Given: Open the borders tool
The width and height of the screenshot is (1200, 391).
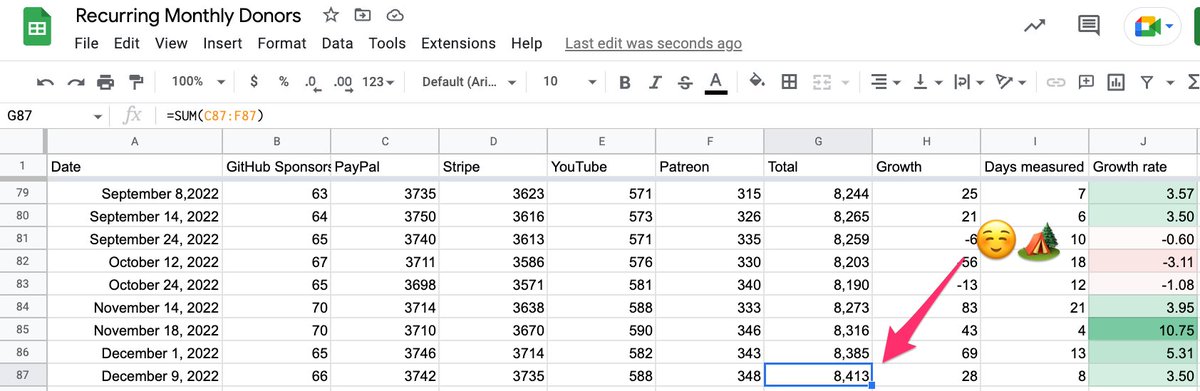Looking at the screenshot, I should [x=790, y=82].
